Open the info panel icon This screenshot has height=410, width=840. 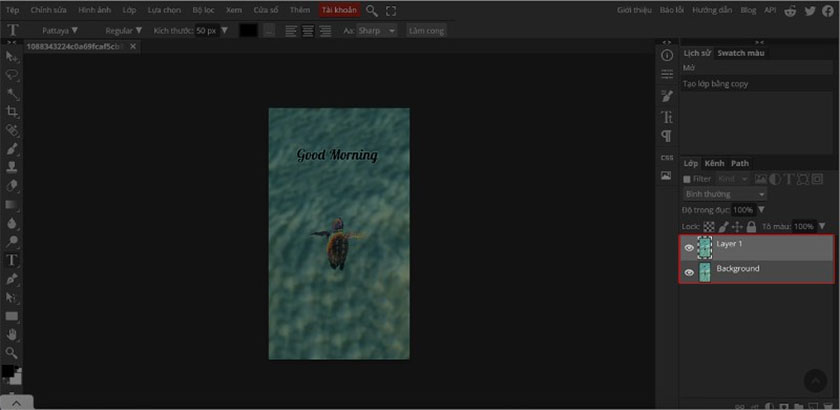[667, 54]
